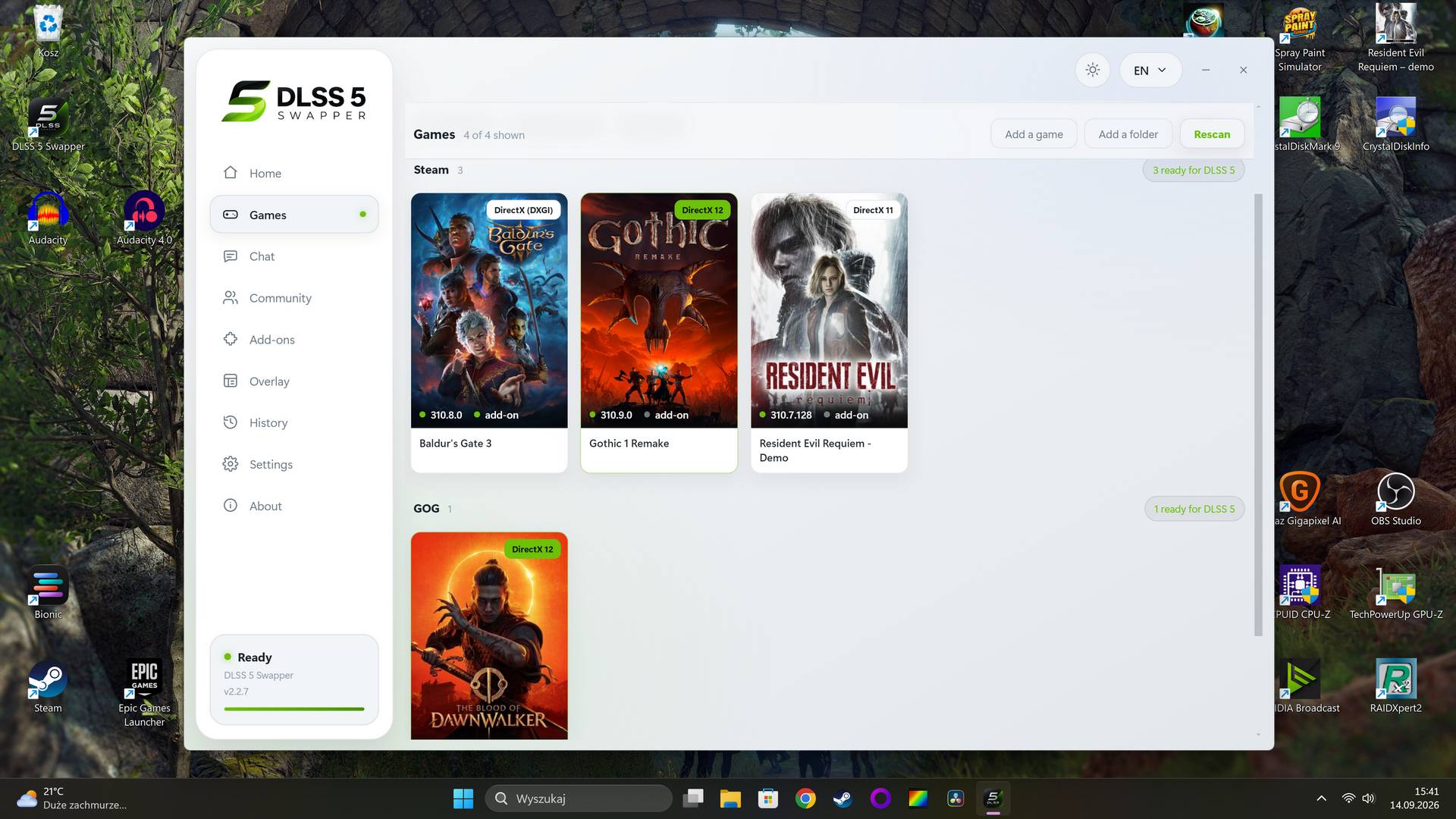Toggle the light/dark theme sun button

click(1092, 70)
